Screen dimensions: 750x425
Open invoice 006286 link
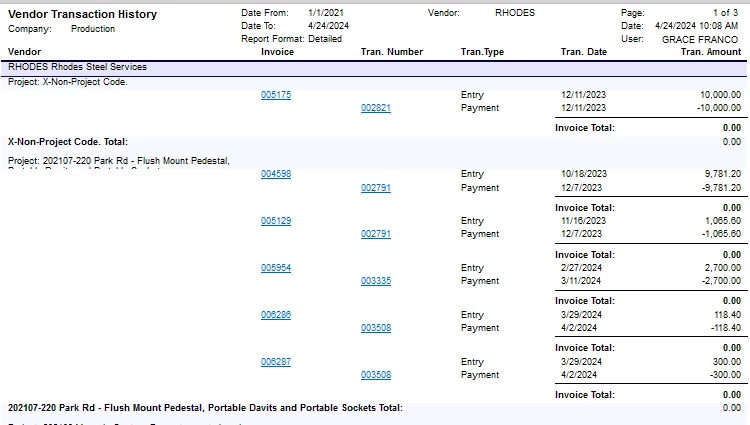pyautogui.click(x=276, y=315)
